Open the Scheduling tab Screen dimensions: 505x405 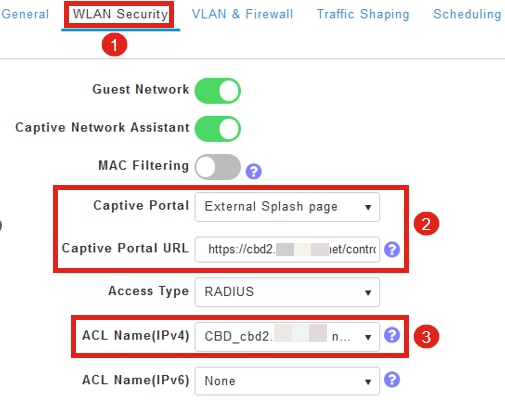tap(467, 14)
